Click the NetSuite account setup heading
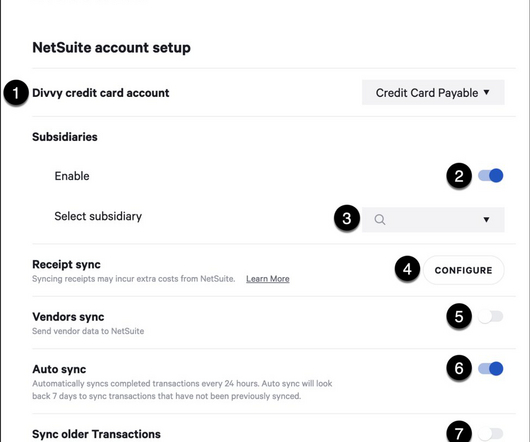Image resolution: width=530 pixels, height=442 pixels. [x=111, y=47]
